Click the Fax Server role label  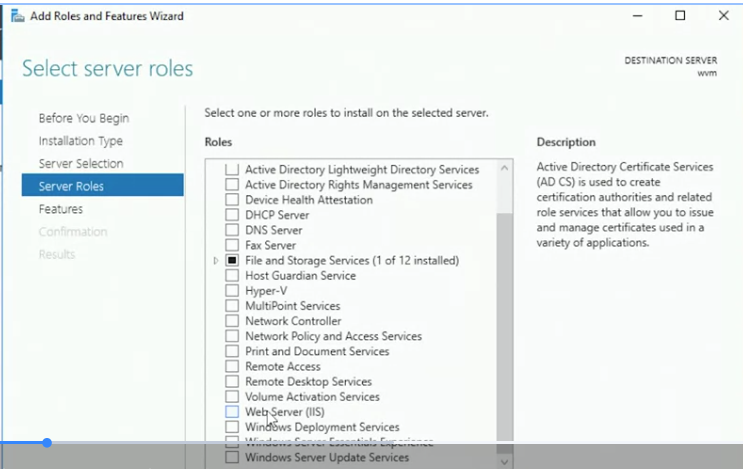[x=270, y=245]
